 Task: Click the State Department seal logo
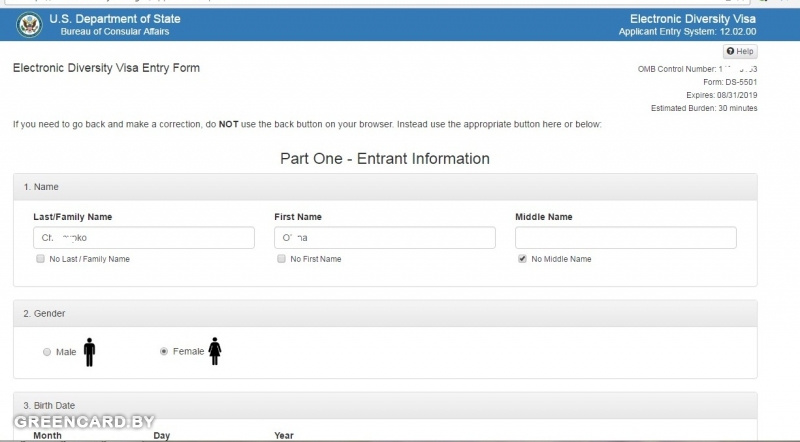tap(28, 25)
